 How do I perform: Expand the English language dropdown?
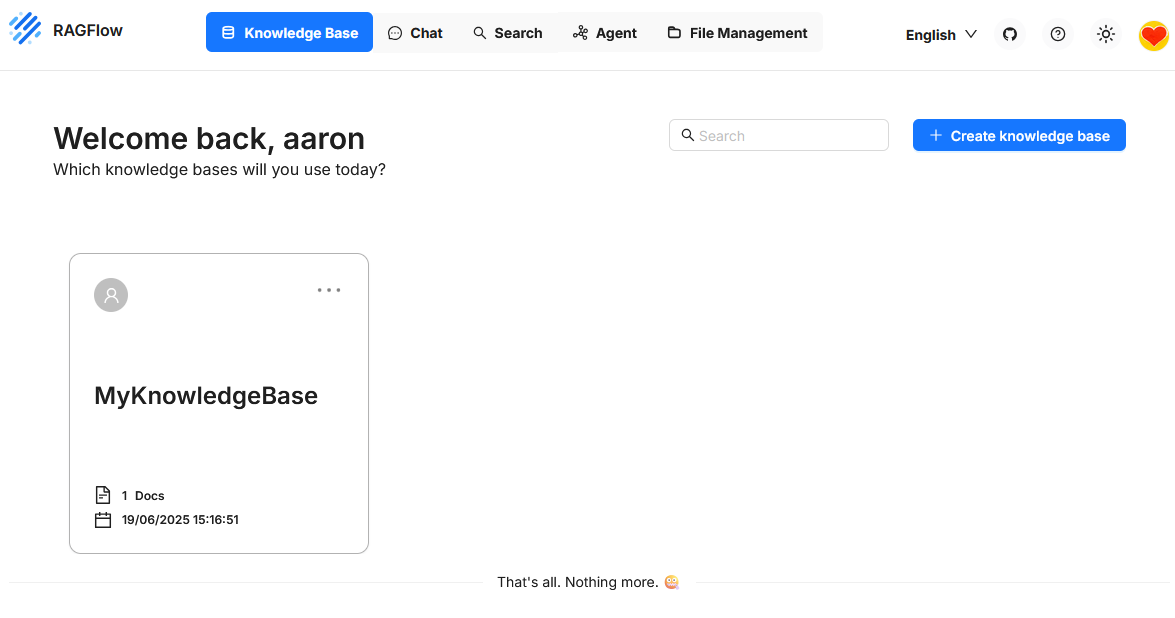pyautogui.click(x=941, y=35)
